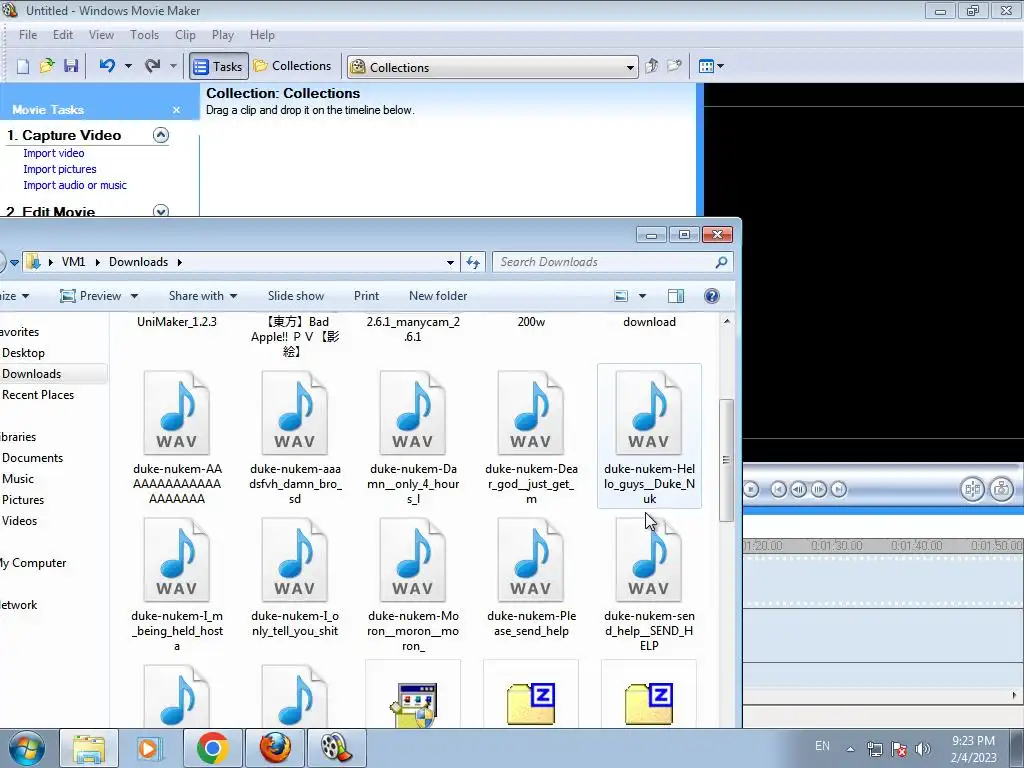Open the Share with dropdown
This screenshot has height=768, width=1024.
click(202, 296)
